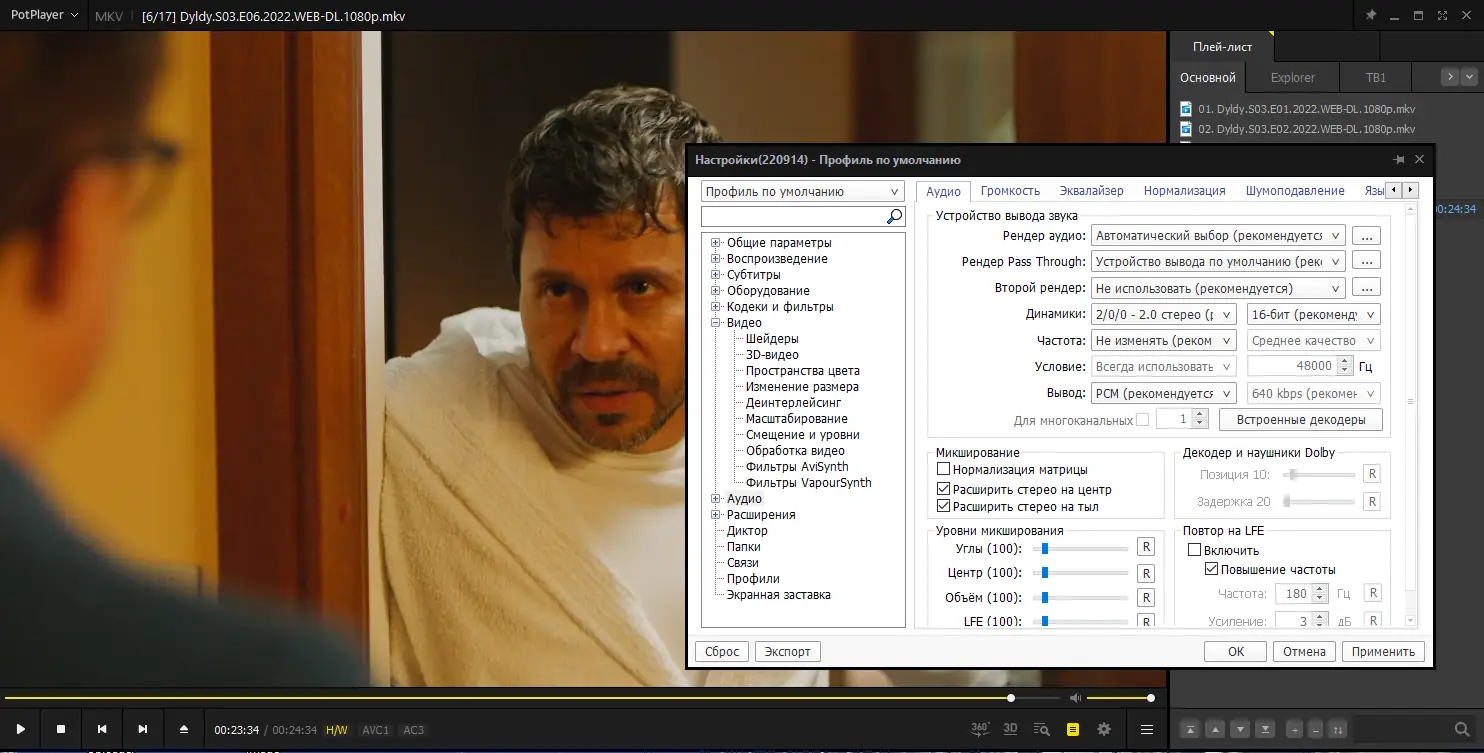1484x753 pixels.
Task: Open the PotPlayer main menu
Action: [45, 16]
